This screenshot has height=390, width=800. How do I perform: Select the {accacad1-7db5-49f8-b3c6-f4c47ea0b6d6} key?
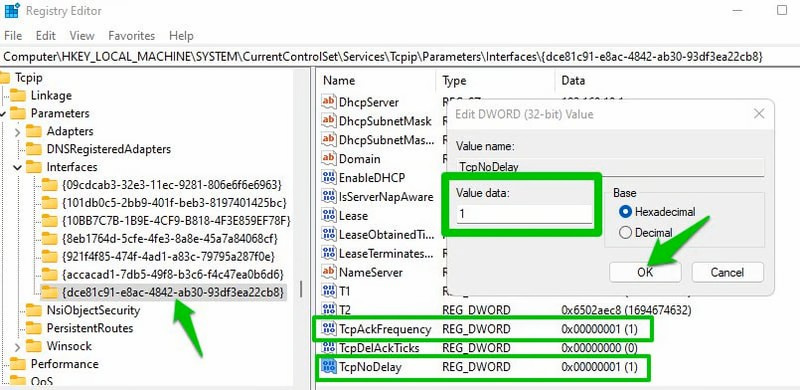coord(172,274)
